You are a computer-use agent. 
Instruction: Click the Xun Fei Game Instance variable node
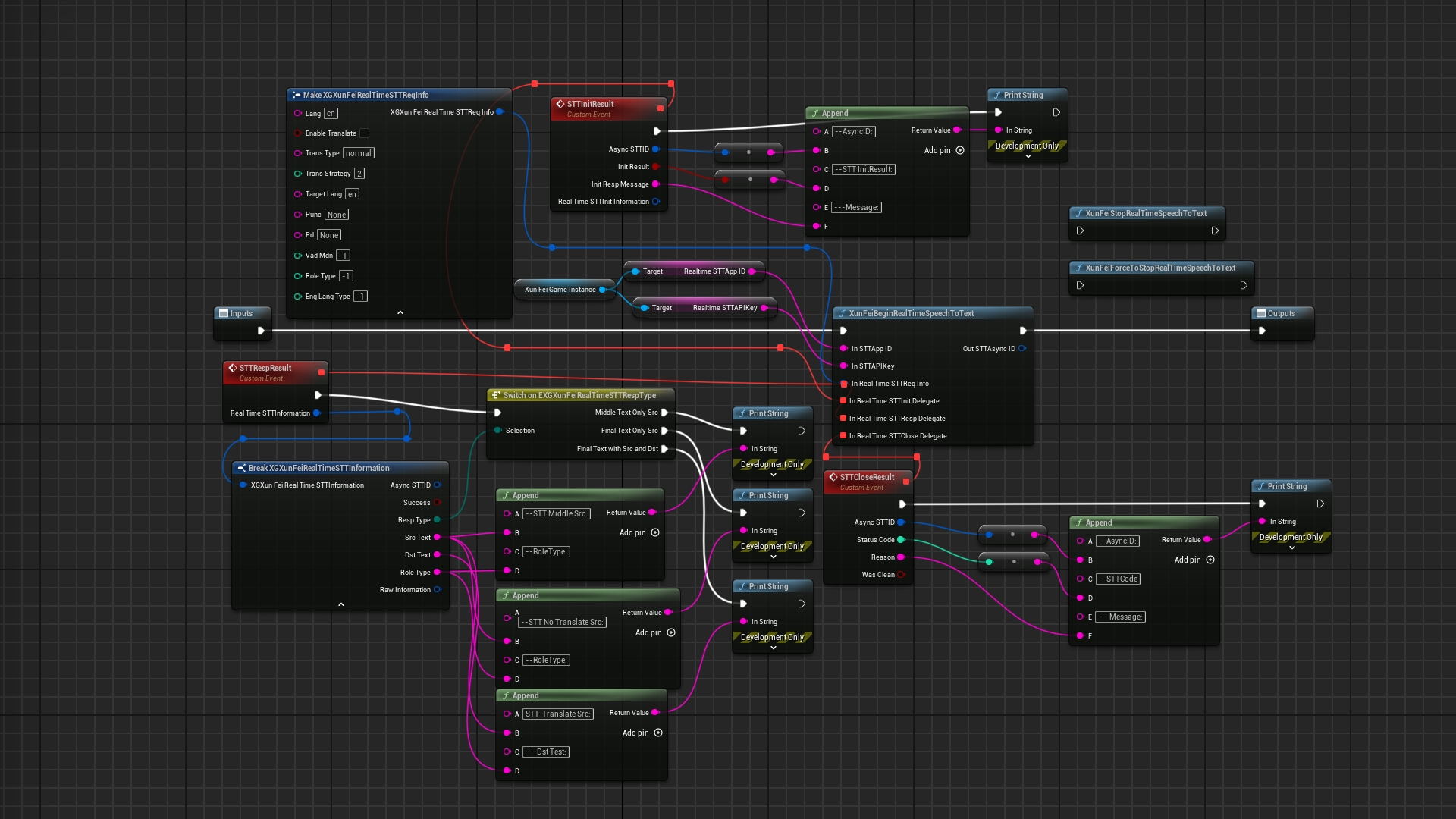pos(560,290)
